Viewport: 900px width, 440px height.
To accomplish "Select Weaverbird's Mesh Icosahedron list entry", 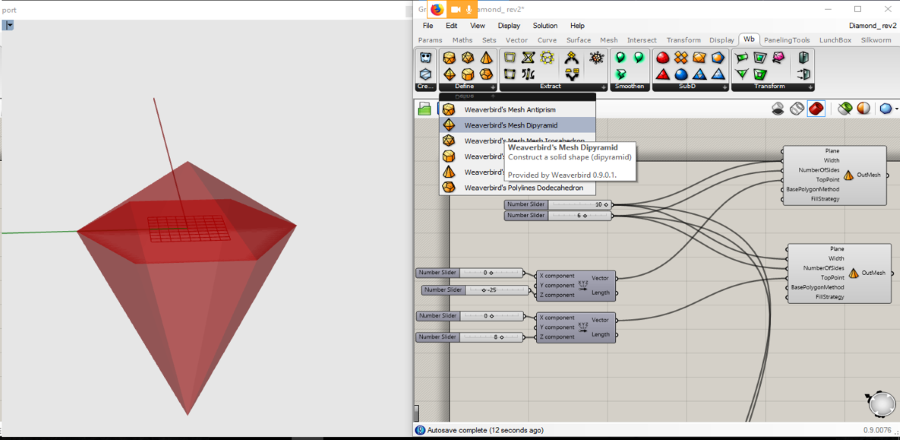I will tap(517, 141).
